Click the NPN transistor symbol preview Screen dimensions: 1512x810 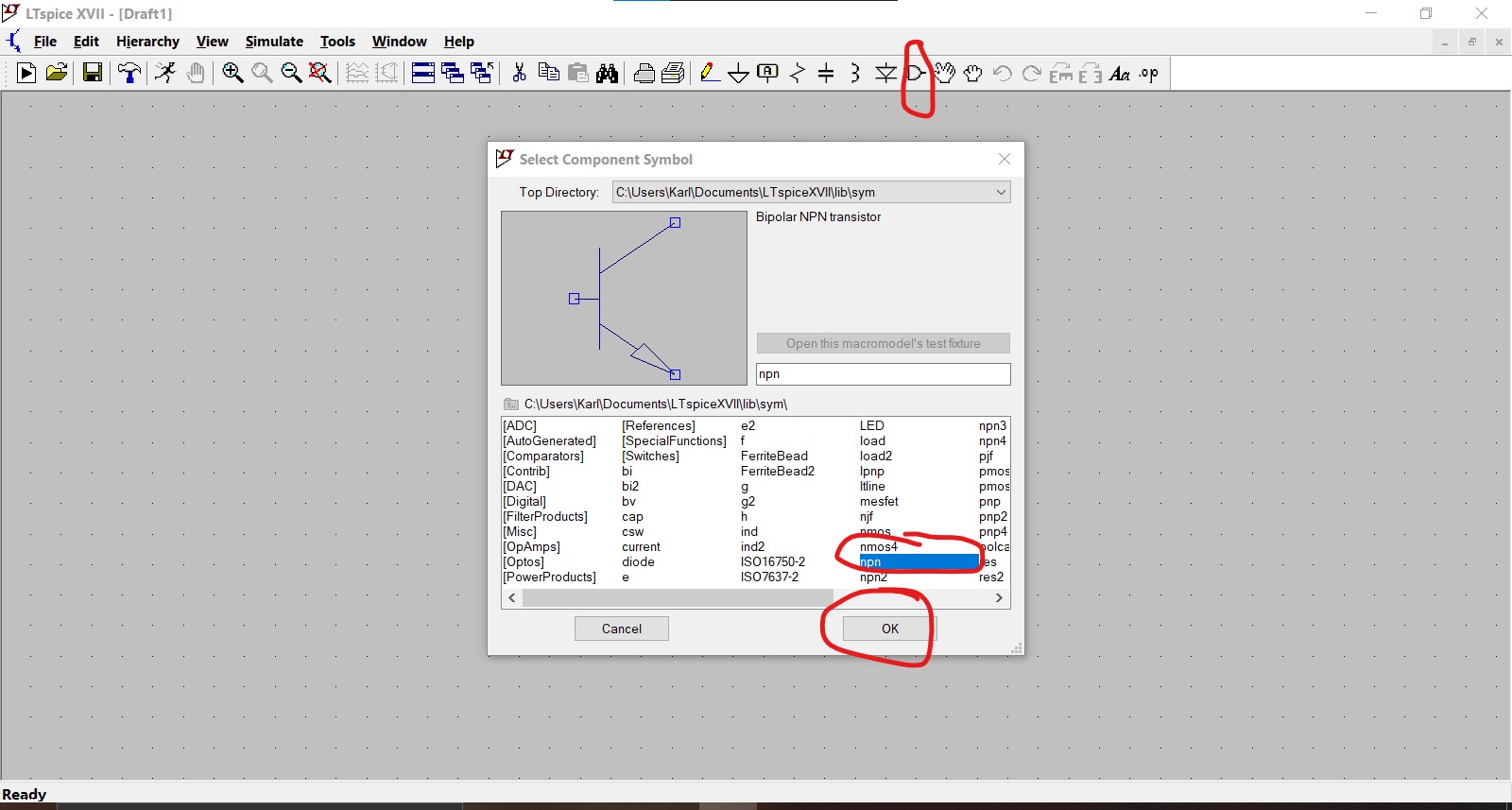pos(624,298)
